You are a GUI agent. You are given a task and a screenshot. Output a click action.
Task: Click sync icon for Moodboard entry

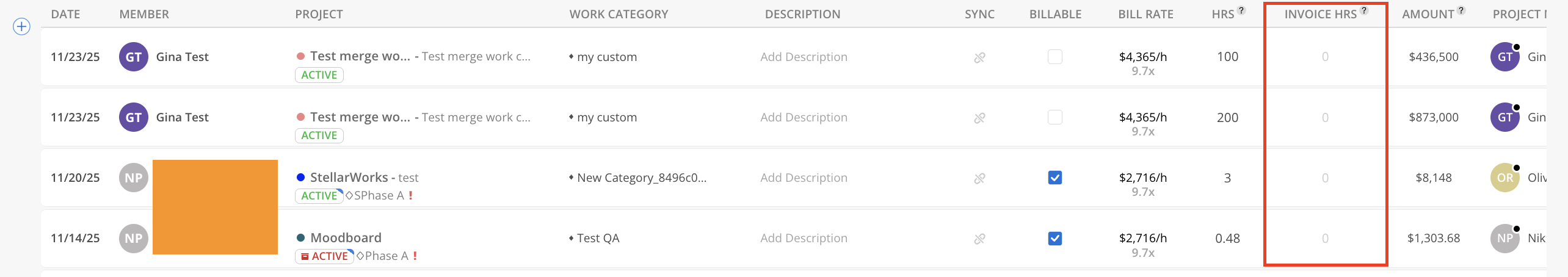[x=979, y=239]
